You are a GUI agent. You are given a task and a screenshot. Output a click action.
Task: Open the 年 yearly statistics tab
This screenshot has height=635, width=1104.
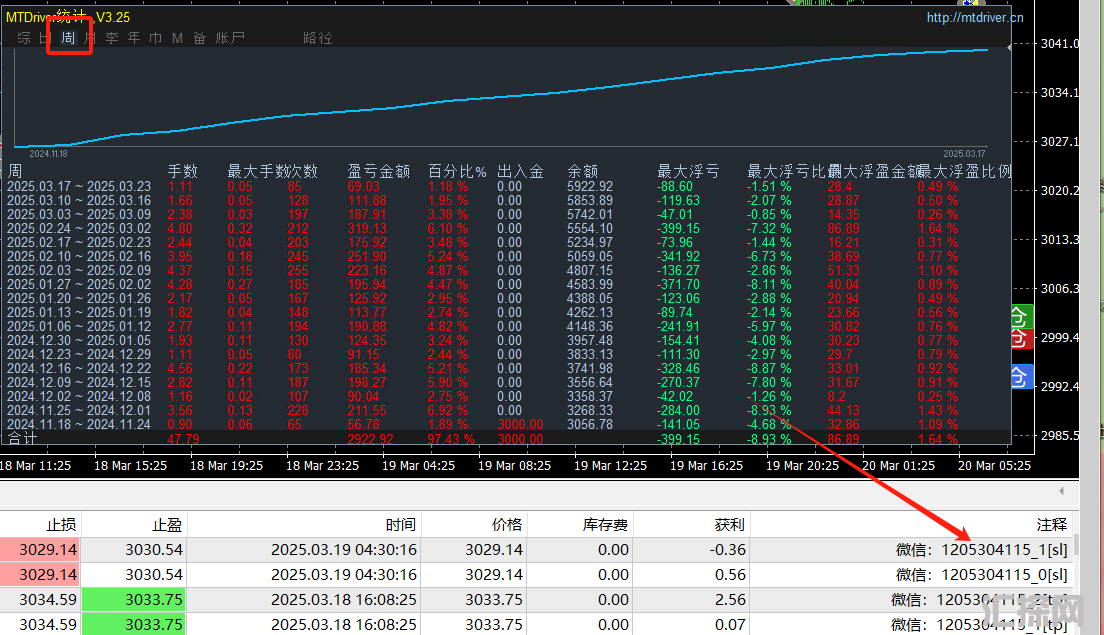[134, 38]
